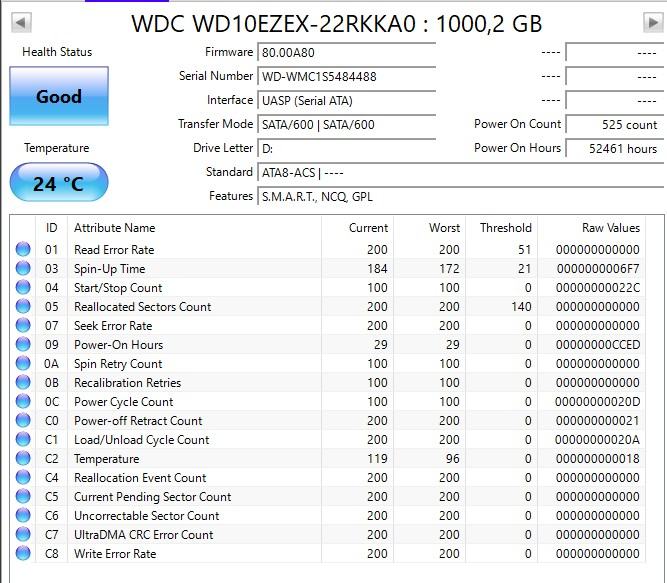This screenshot has height=583, width=667.
Task: Go to previous disk with left arrow
Action: point(21,23)
